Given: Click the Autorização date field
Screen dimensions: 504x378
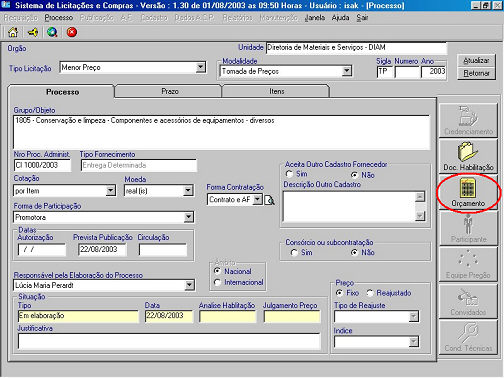Looking at the screenshot, I should click(x=42, y=249).
